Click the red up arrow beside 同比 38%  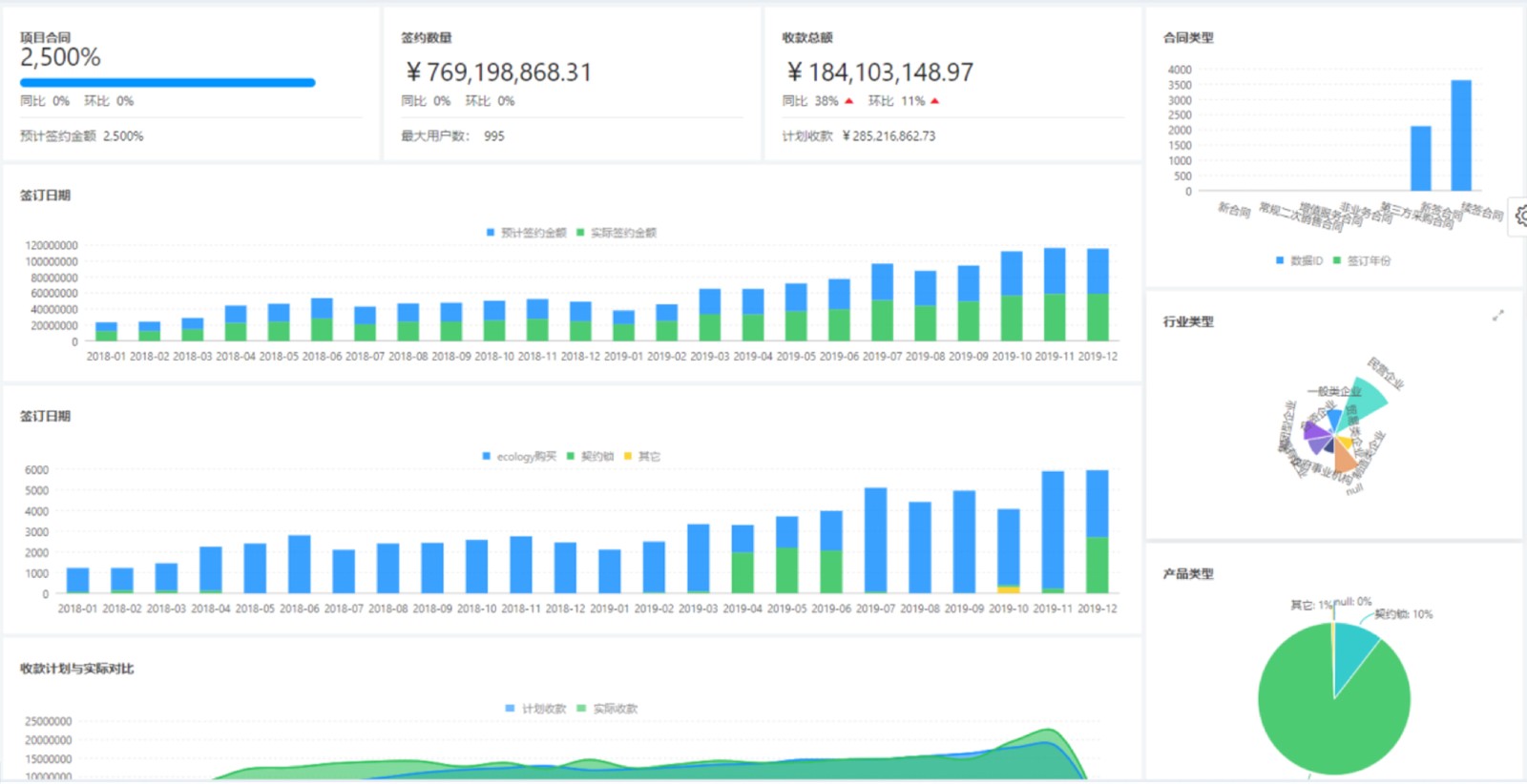(x=848, y=101)
